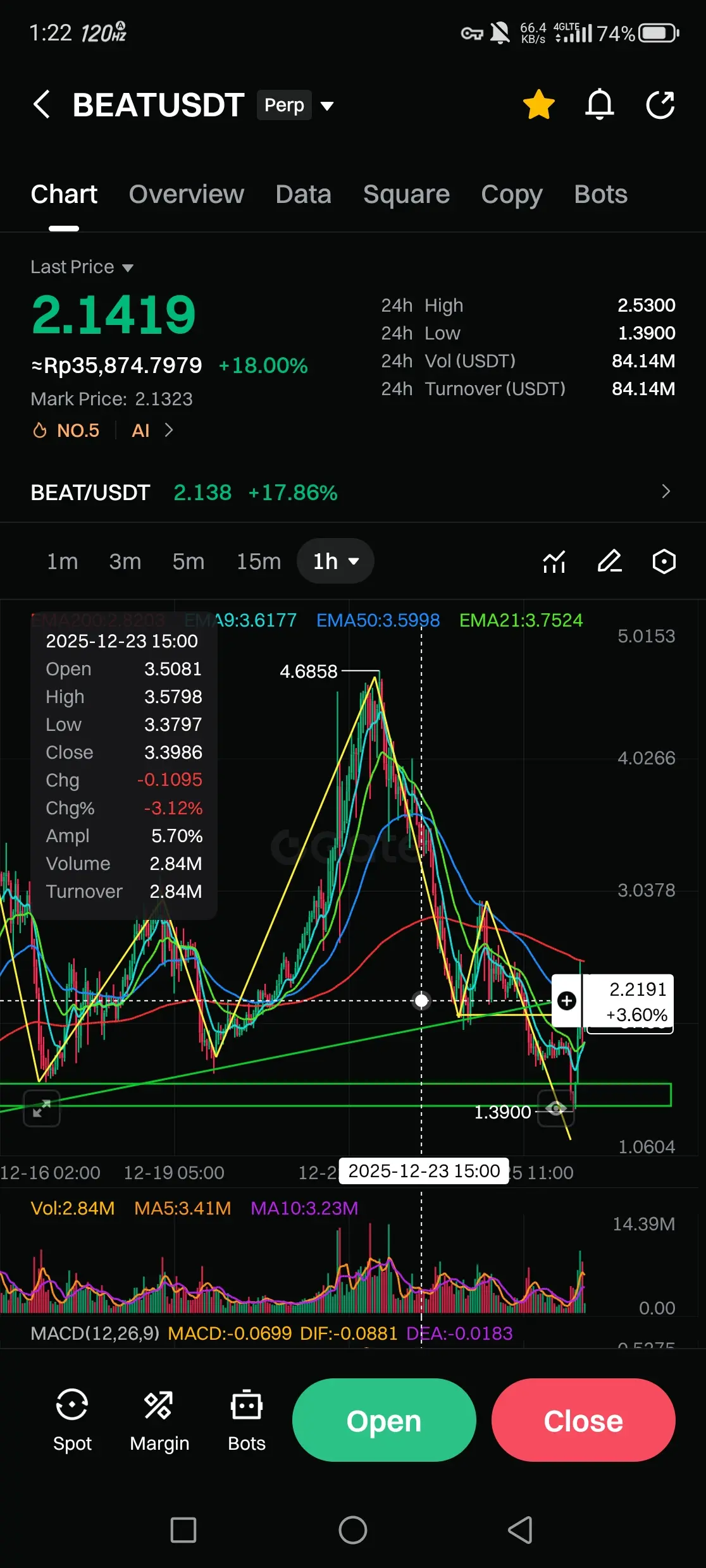This screenshot has width=706, height=1568.
Task: Tap the 2.2191 price marker box
Action: tap(628, 1001)
